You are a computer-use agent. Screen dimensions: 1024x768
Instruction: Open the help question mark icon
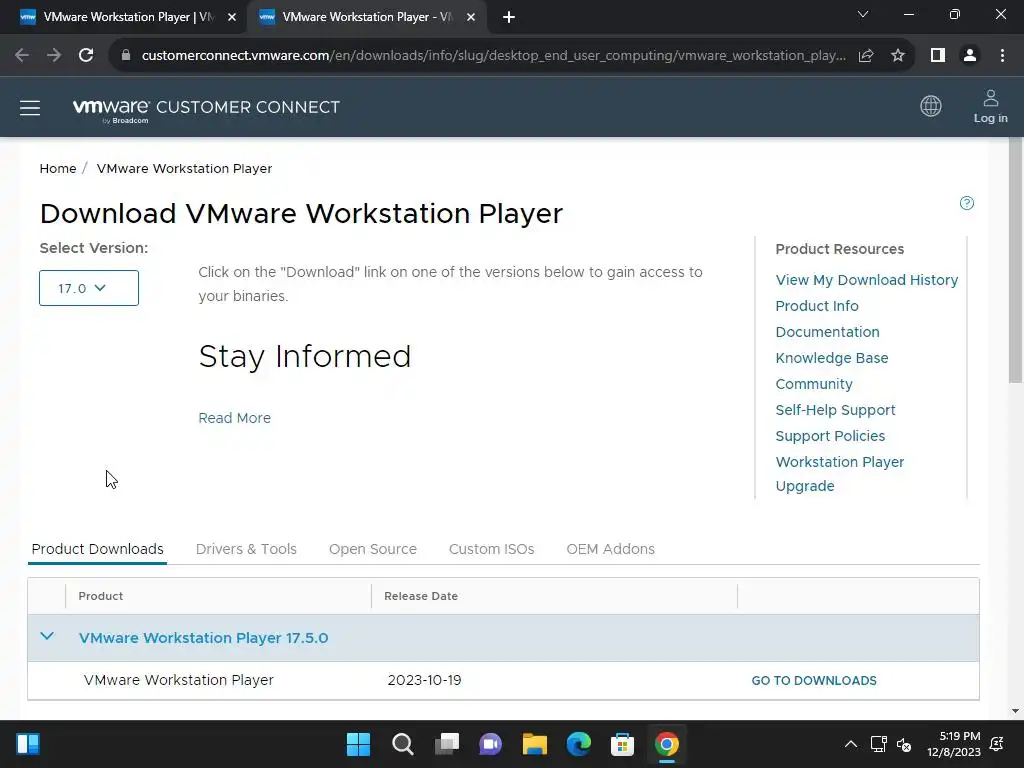[967, 203]
